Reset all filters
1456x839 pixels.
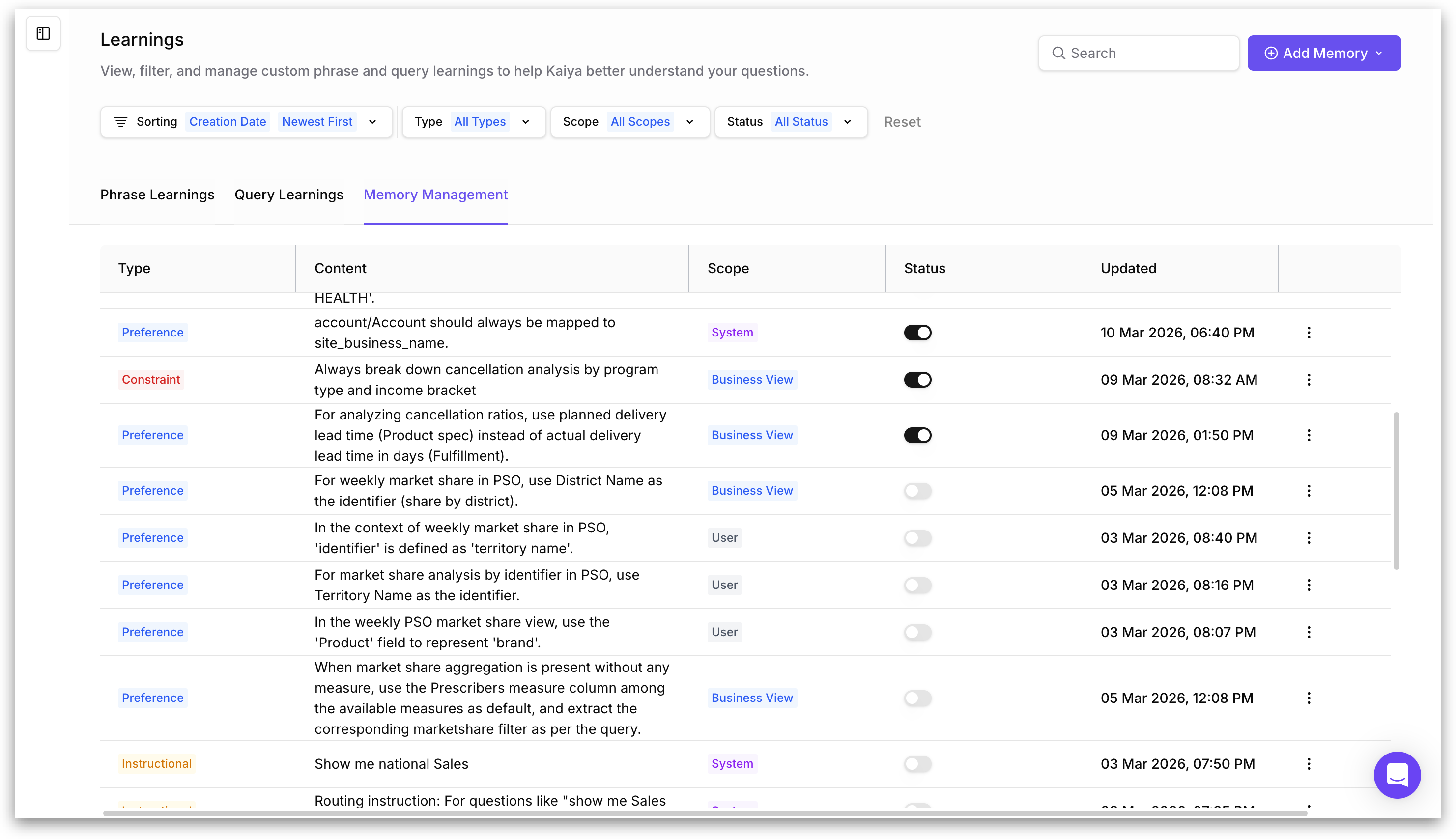tap(902, 122)
